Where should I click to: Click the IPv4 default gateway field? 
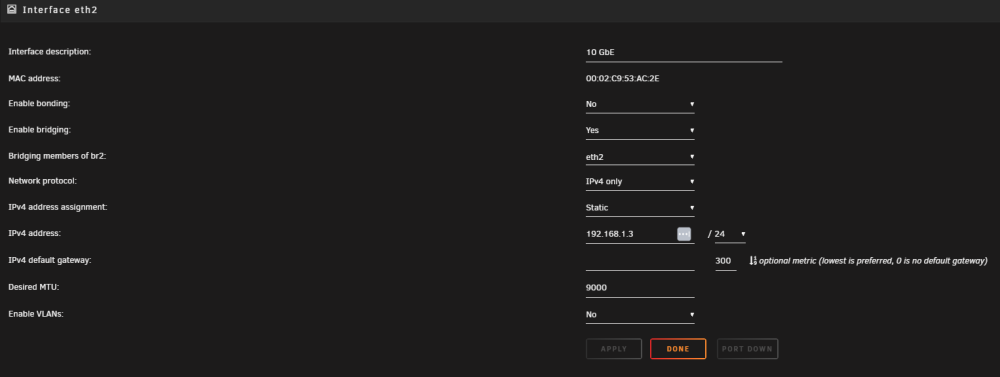coord(640,262)
